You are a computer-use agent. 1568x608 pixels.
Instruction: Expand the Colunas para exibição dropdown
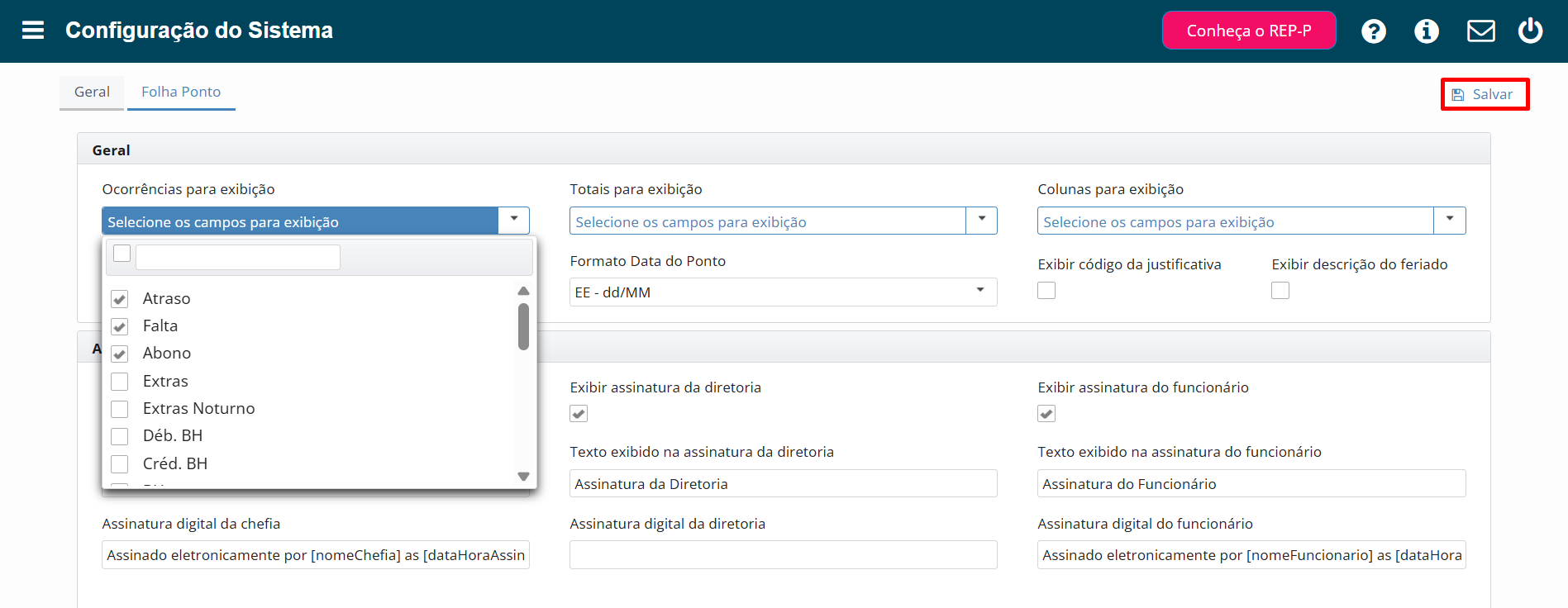pyautogui.click(x=1449, y=221)
